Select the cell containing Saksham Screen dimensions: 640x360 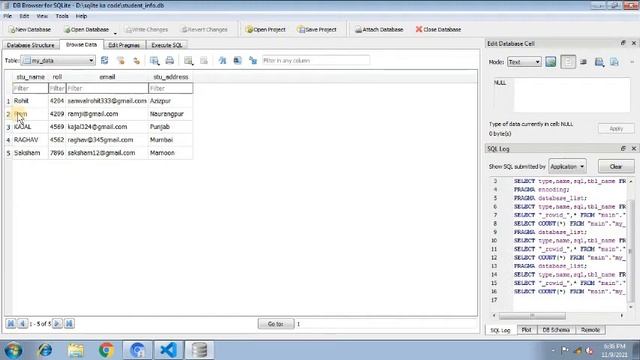click(x=30, y=153)
